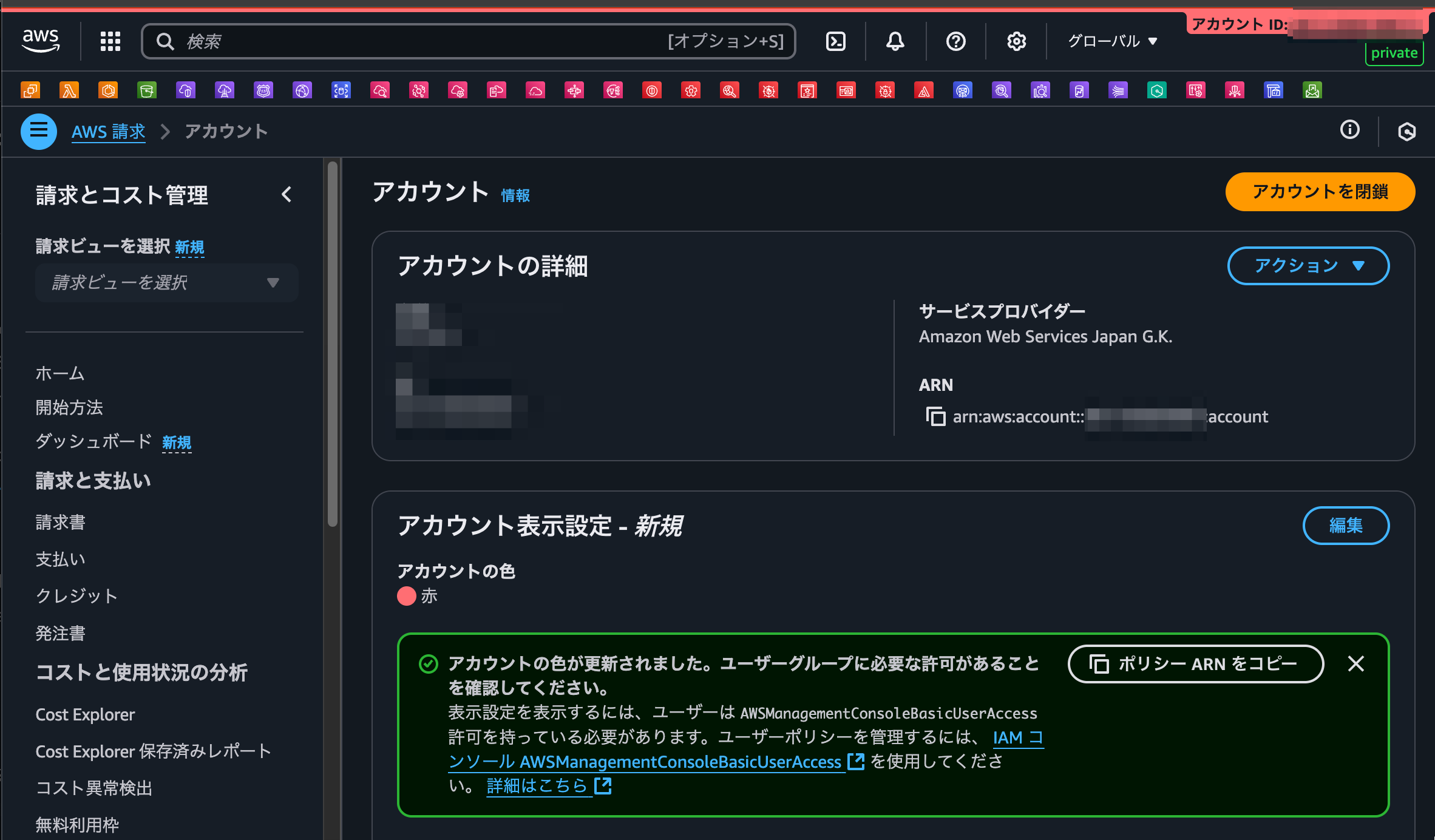Expand the アクション dropdown
This screenshot has width=1435, height=840.
1308,265
